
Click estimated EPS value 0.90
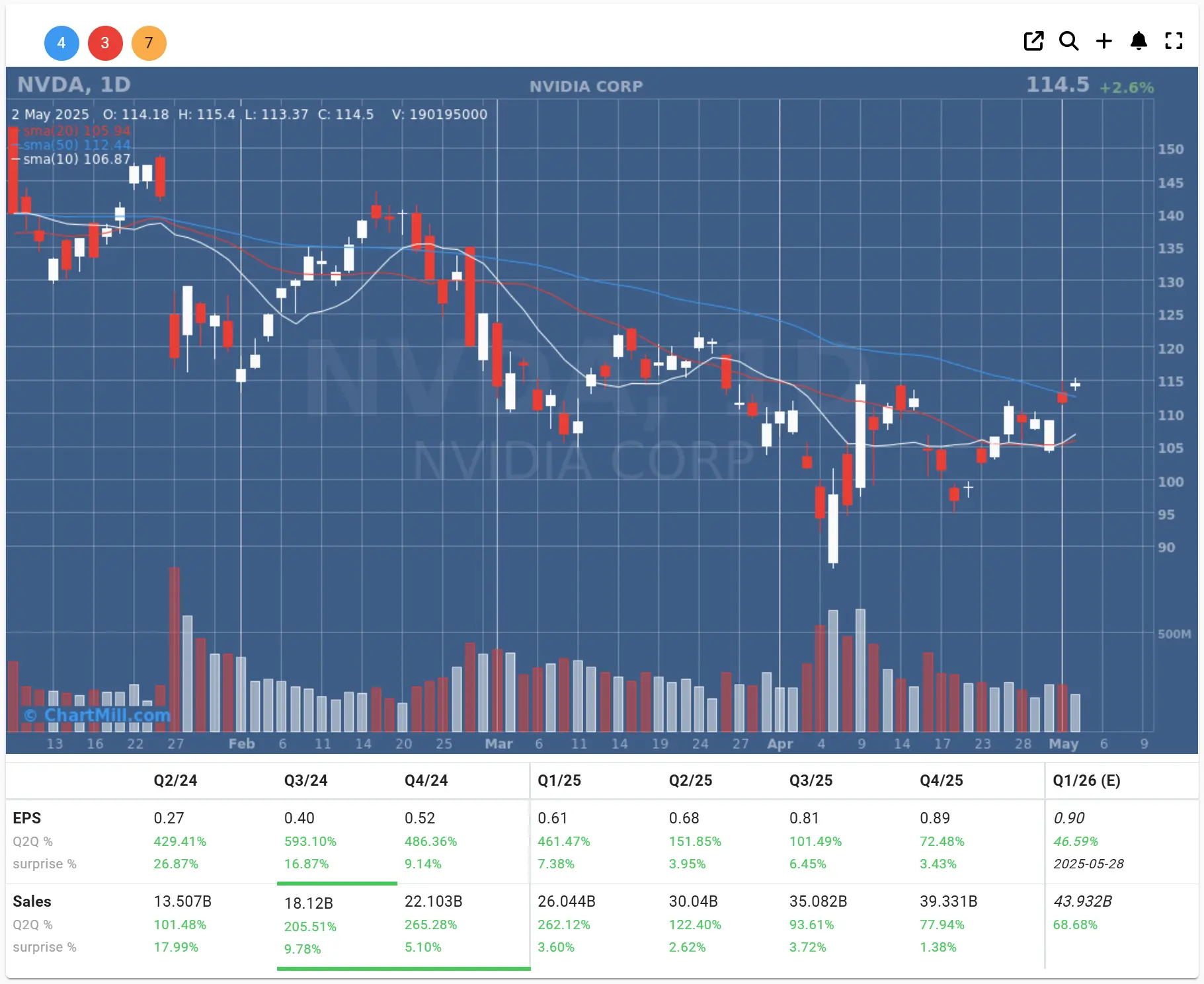pyautogui.click(x=1068, y=818)
